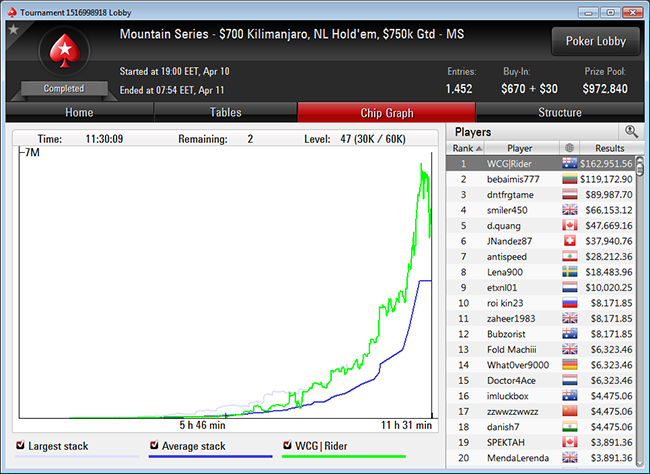Screen dimensions: 650x474
Task: Switch to the Tables tab
Action: 226,112
